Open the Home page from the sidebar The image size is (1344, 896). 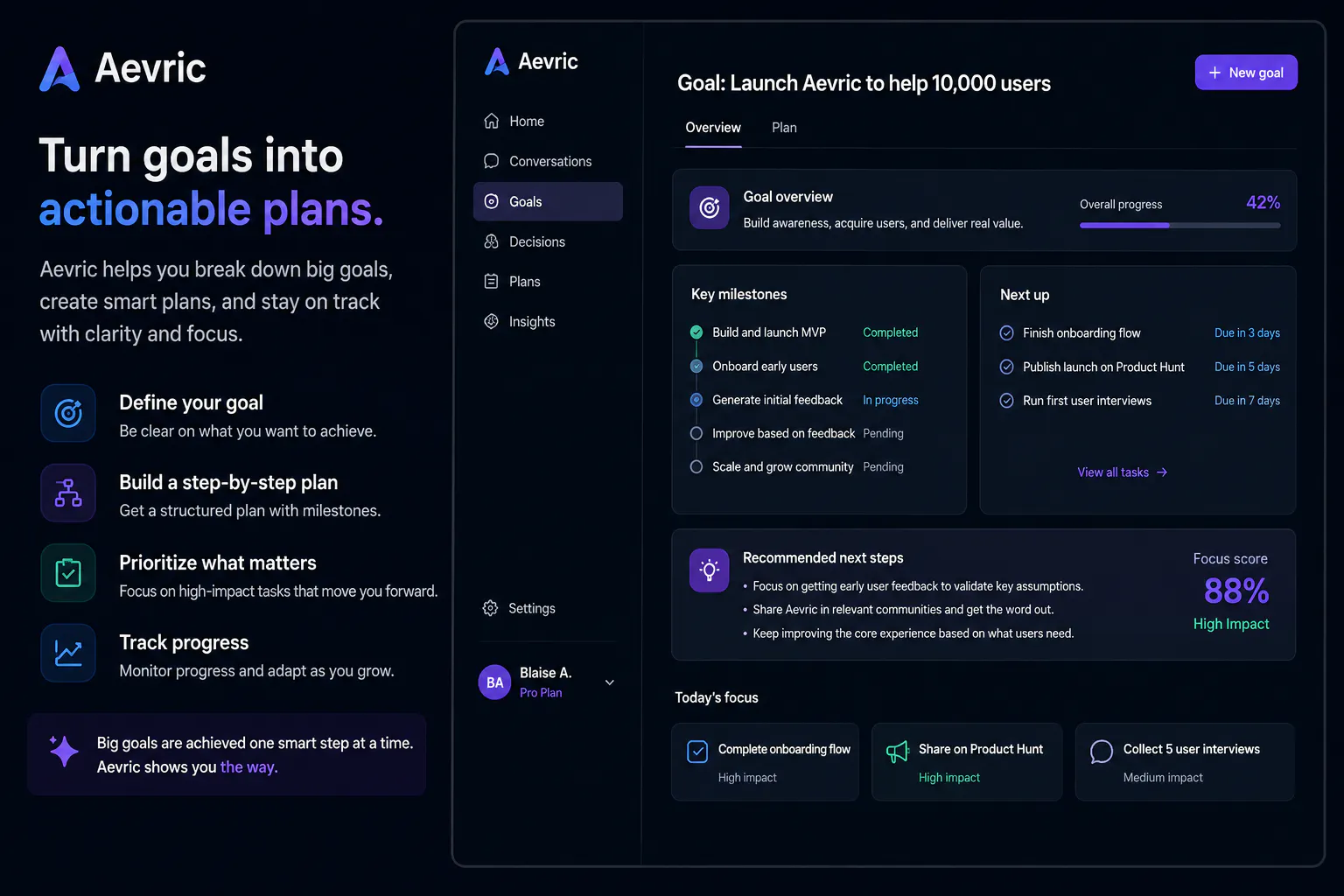point(548,122)
